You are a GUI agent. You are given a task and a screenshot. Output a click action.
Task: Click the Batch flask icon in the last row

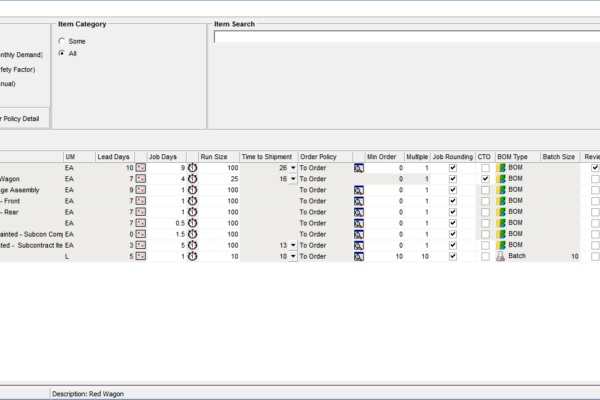(501, 256)
